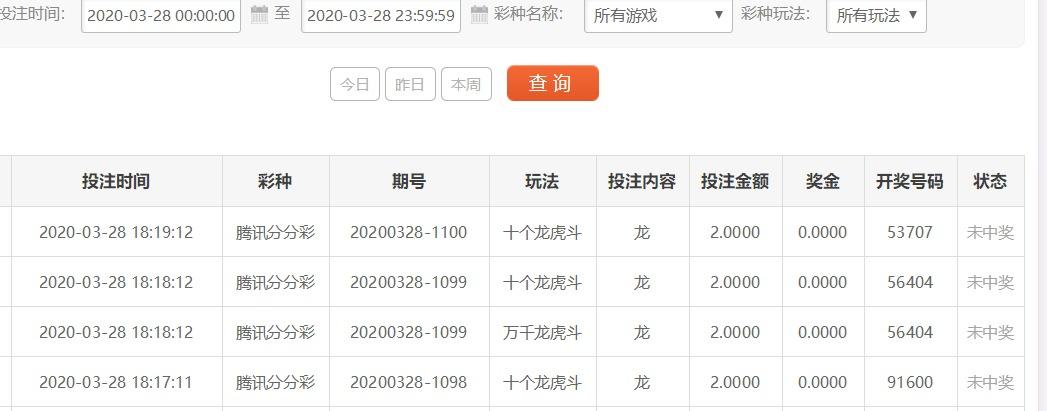Click the 玩法 column header
1047x411 pixels.
tap(542, 181)
